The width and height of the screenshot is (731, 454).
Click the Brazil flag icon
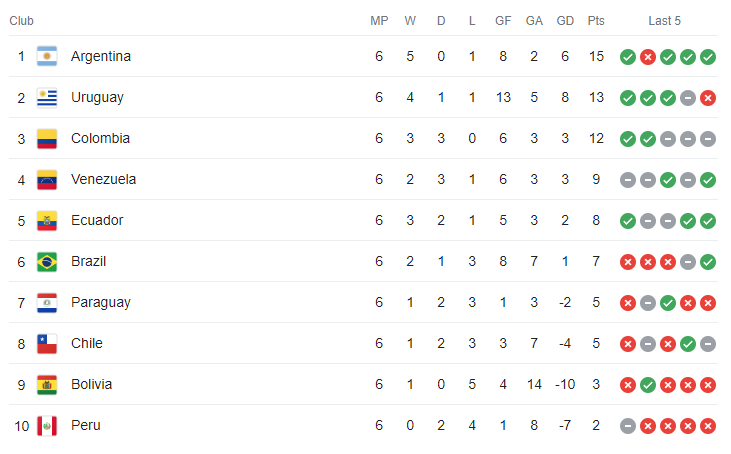47,262
